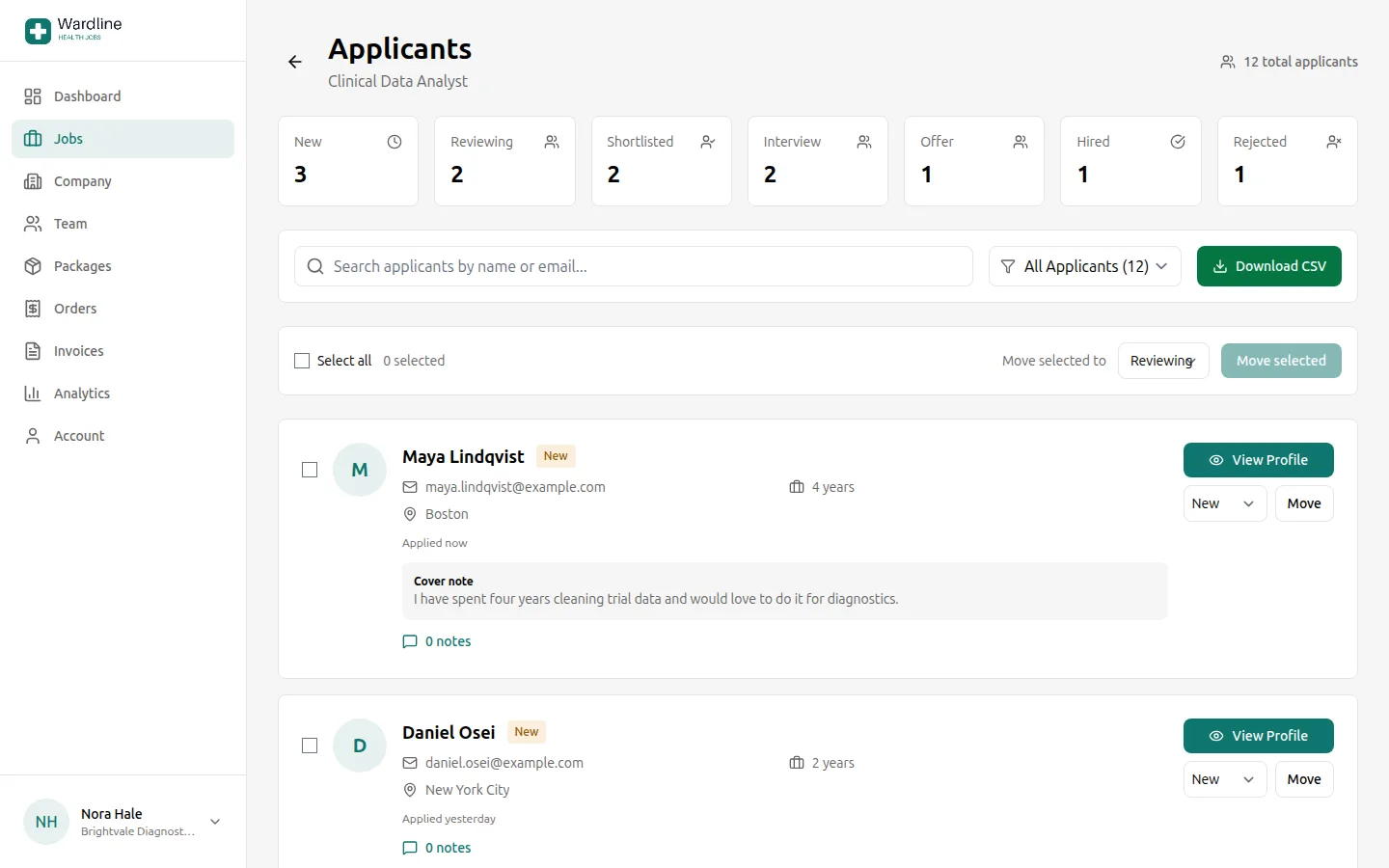Click the people icon on the Reviewing card
The image size is (1389, 868).
552,142
